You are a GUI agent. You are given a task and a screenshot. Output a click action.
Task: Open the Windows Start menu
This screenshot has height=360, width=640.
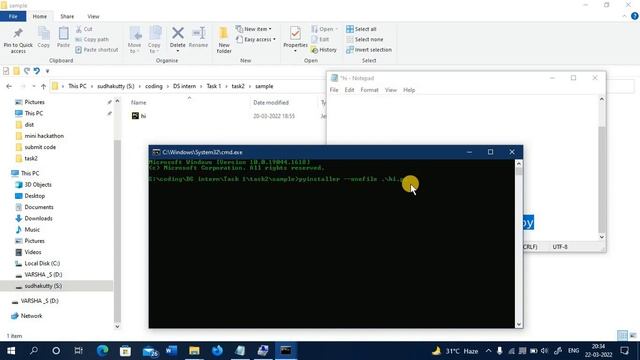[11, 351]
